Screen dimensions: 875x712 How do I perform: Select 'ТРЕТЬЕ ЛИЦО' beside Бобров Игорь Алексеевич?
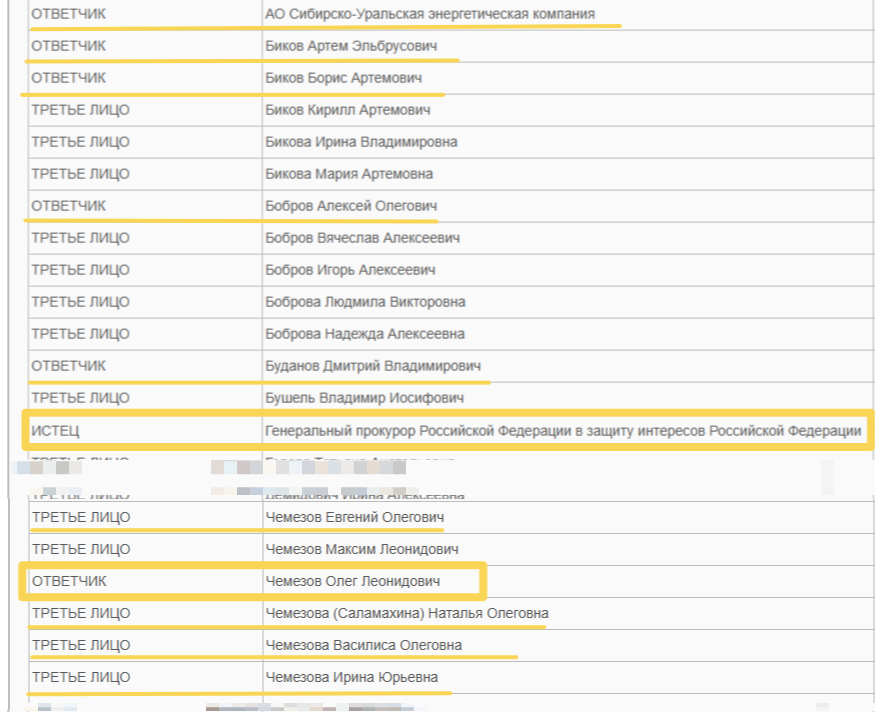(x=80, y=270)
